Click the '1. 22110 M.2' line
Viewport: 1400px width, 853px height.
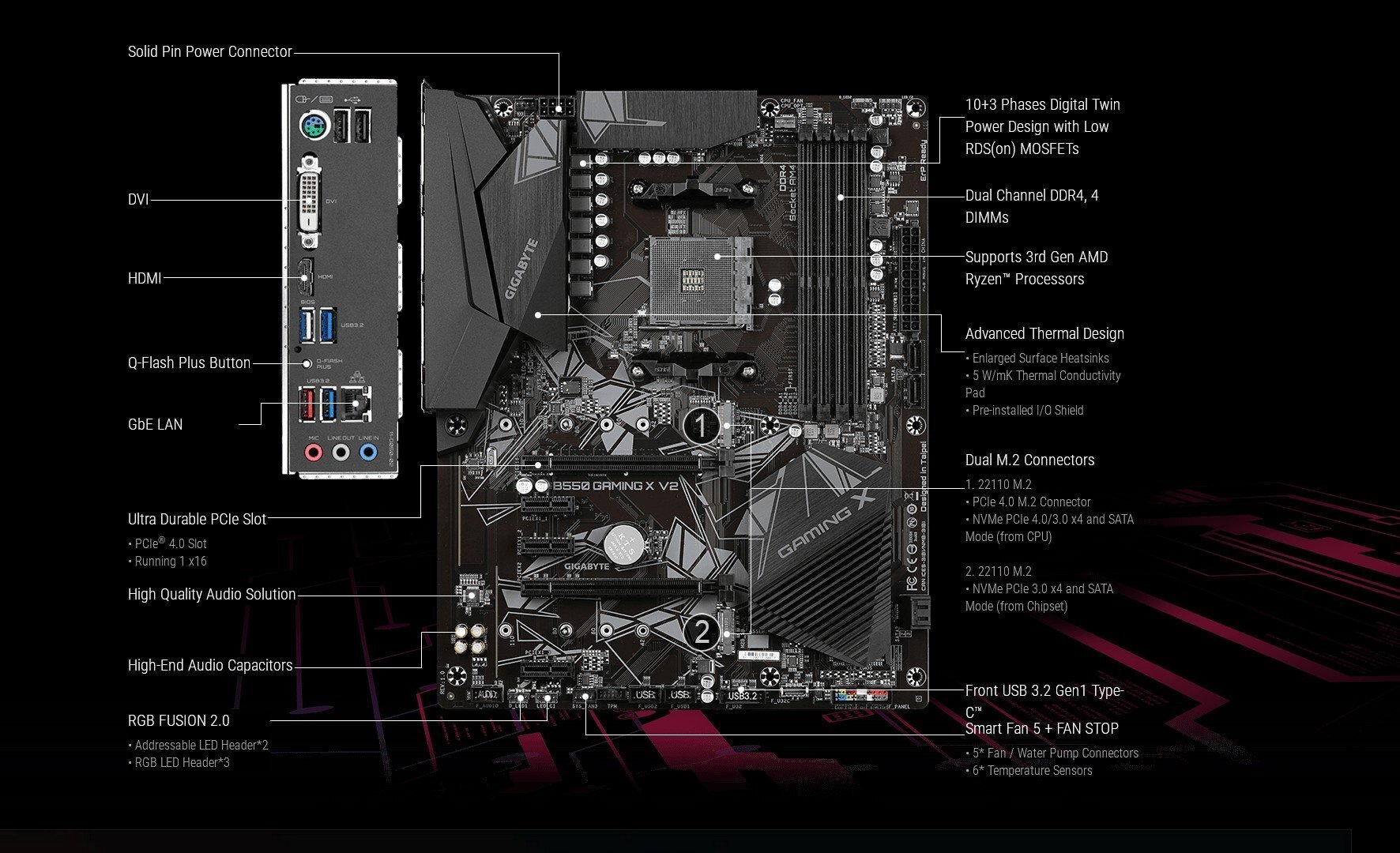click(999, 484)
